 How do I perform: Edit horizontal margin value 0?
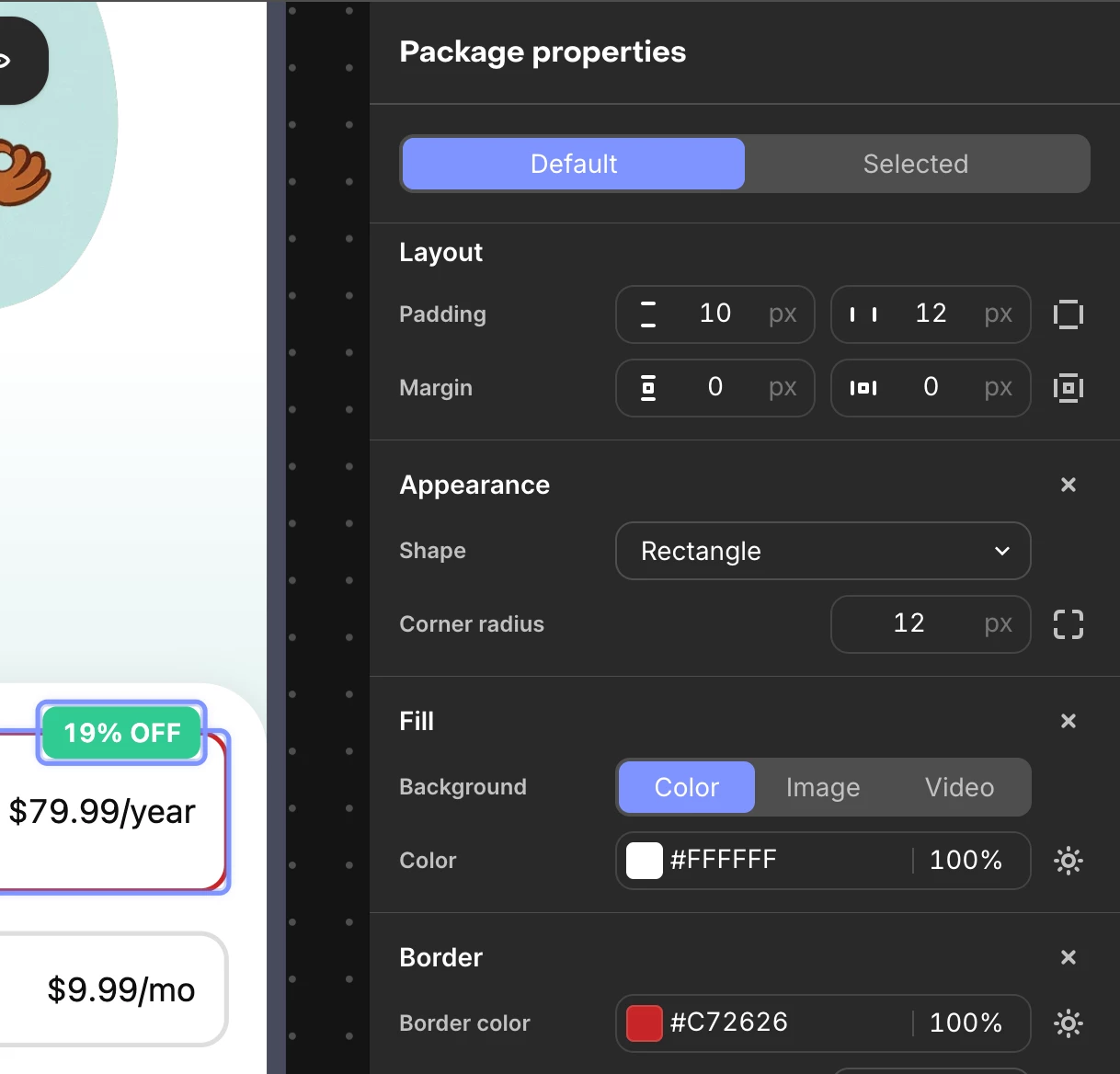[x=931, y=387]
